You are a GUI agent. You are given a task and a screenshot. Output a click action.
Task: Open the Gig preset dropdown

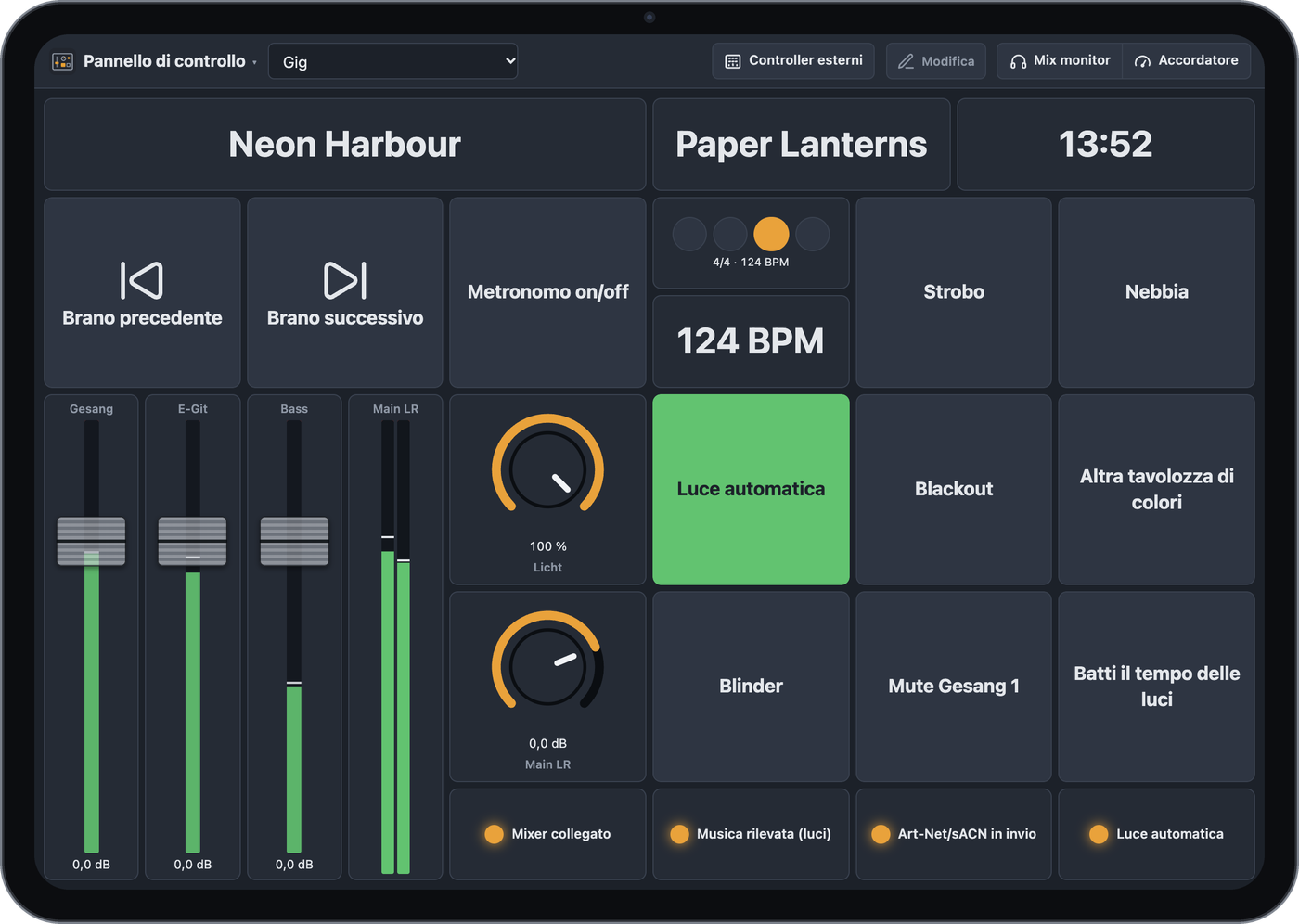tap(393, 61)
